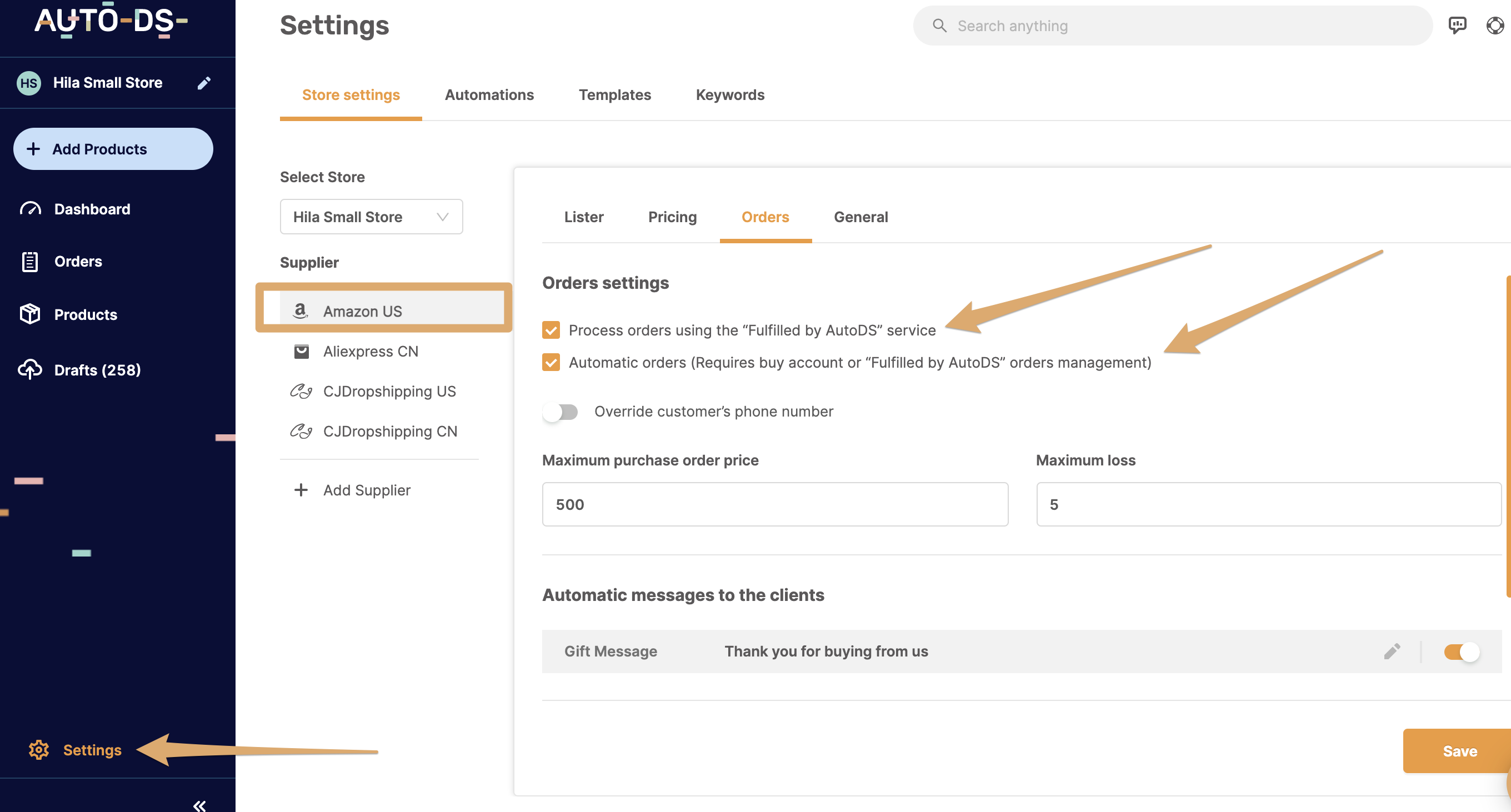The image size is (1511, 812).
Task: Select the Orders settings tab
Action: pyautogui.click(x=765, y=217)
